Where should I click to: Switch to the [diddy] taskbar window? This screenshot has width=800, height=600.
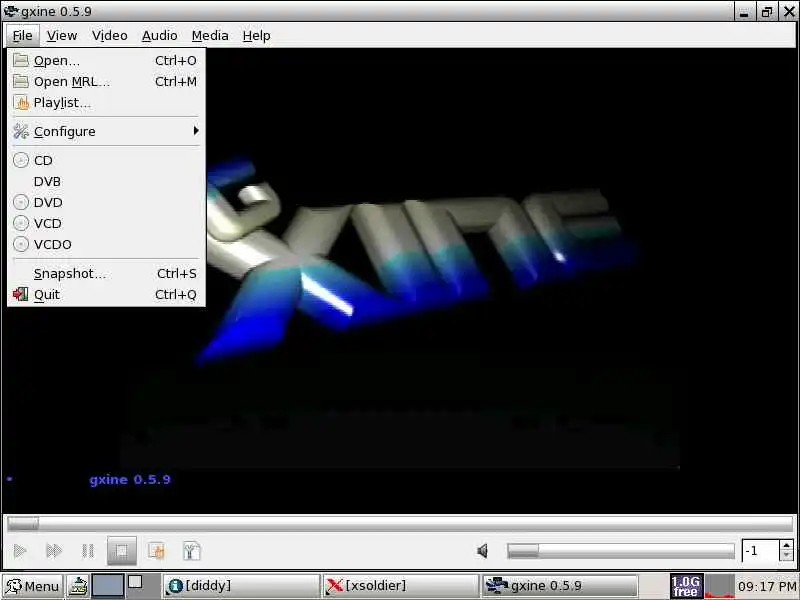(x=242, y=586)
